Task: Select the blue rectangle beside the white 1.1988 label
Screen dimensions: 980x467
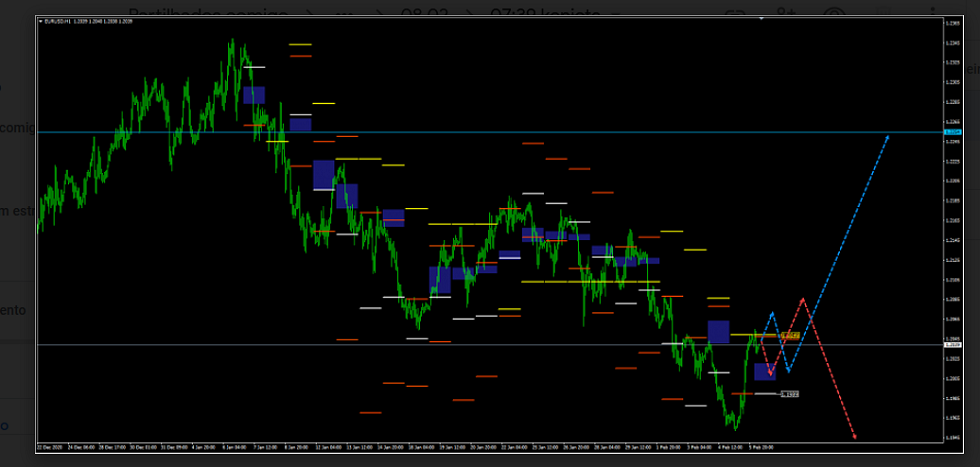Action: tap(764, 372)
